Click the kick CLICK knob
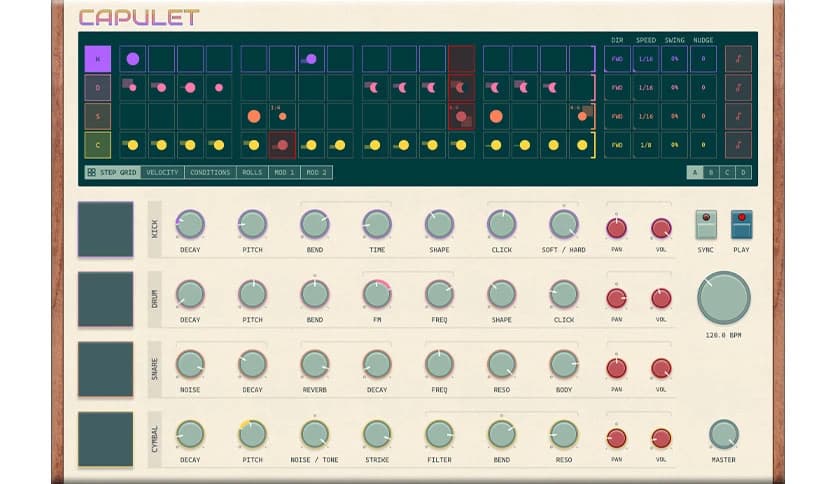 (x=501, y=224)
